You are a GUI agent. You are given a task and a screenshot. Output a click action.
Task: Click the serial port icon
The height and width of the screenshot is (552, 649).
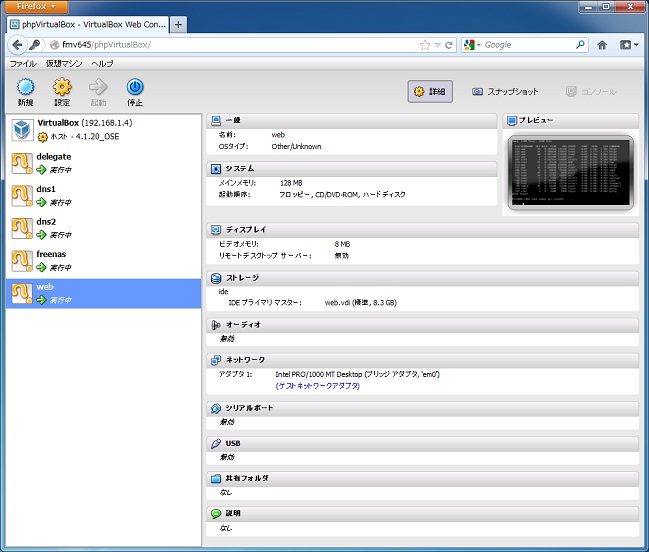[x=216, y=408]
